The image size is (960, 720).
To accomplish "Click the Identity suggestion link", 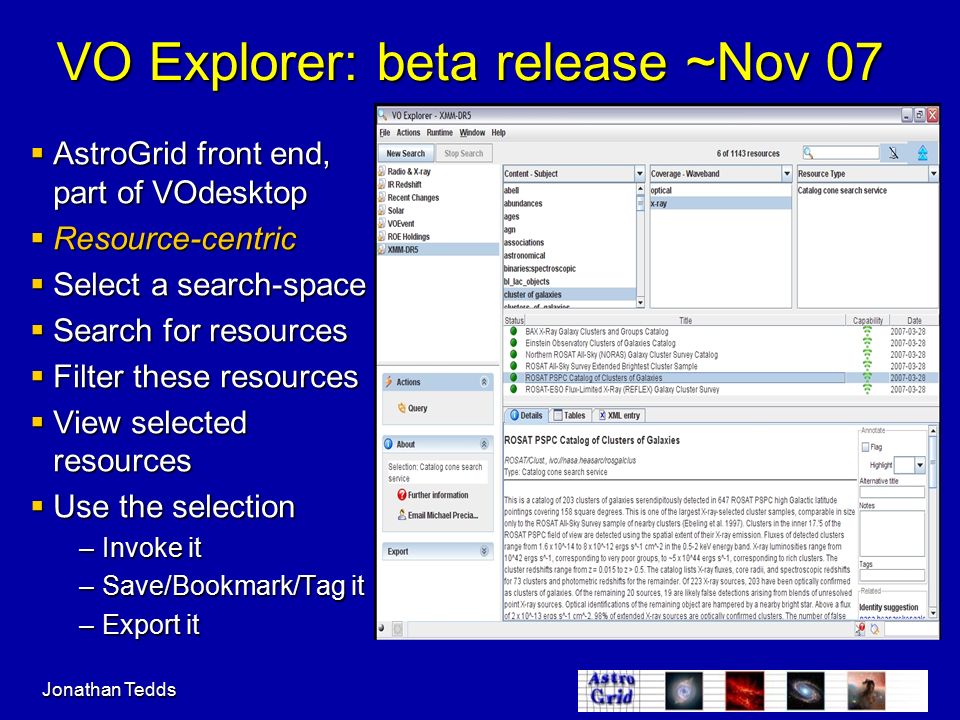I will tap(888, 607).
